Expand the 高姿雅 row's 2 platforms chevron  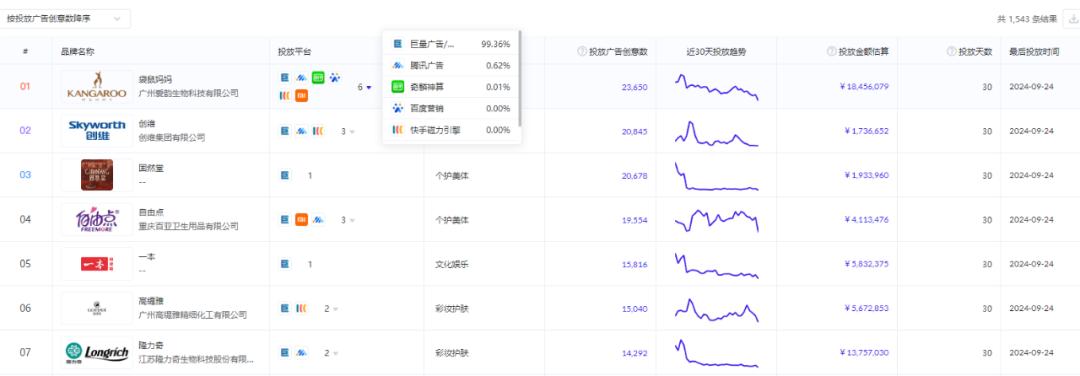pos(335,309)
